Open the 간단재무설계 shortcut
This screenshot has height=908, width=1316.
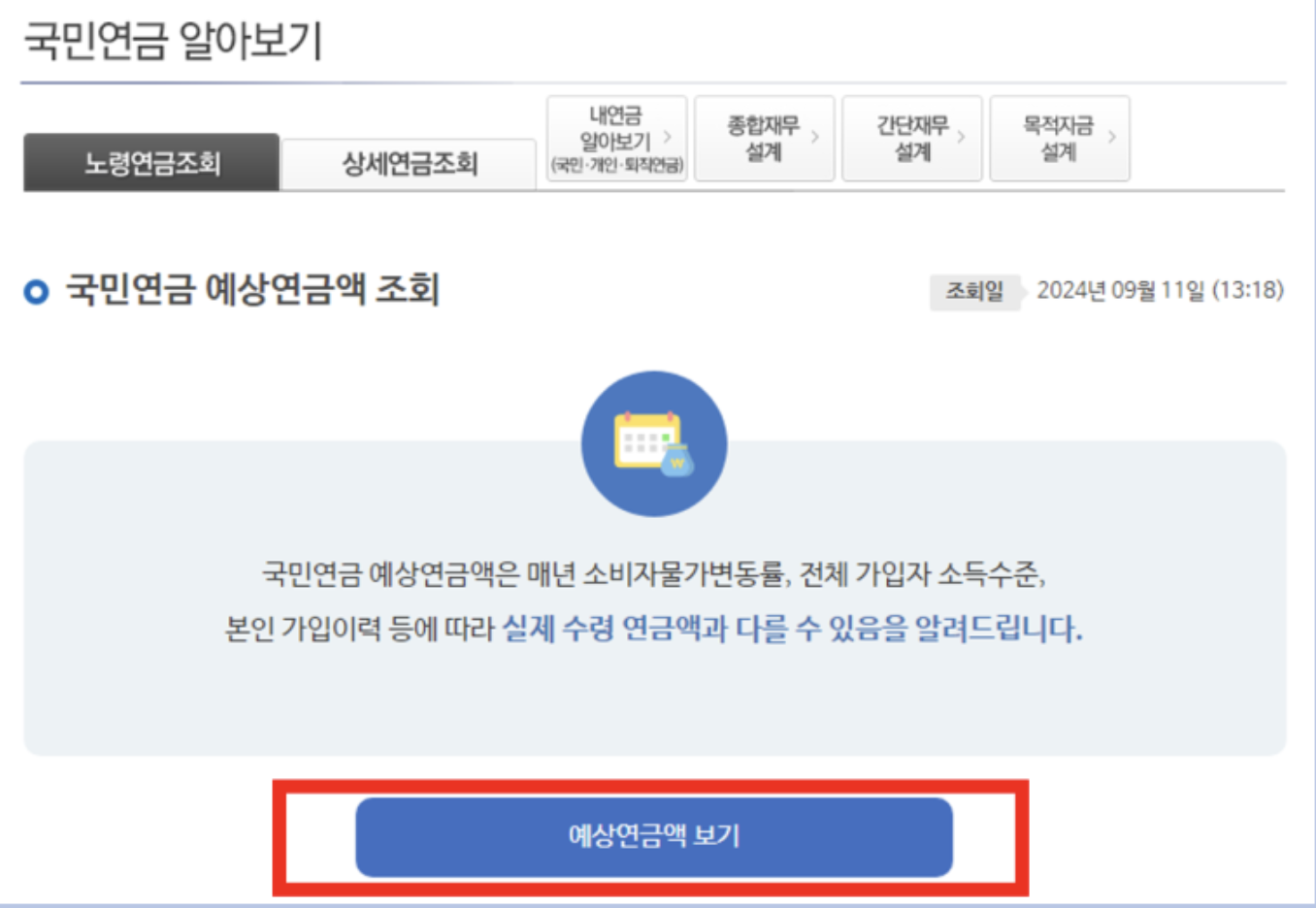[x=910, y=138]
